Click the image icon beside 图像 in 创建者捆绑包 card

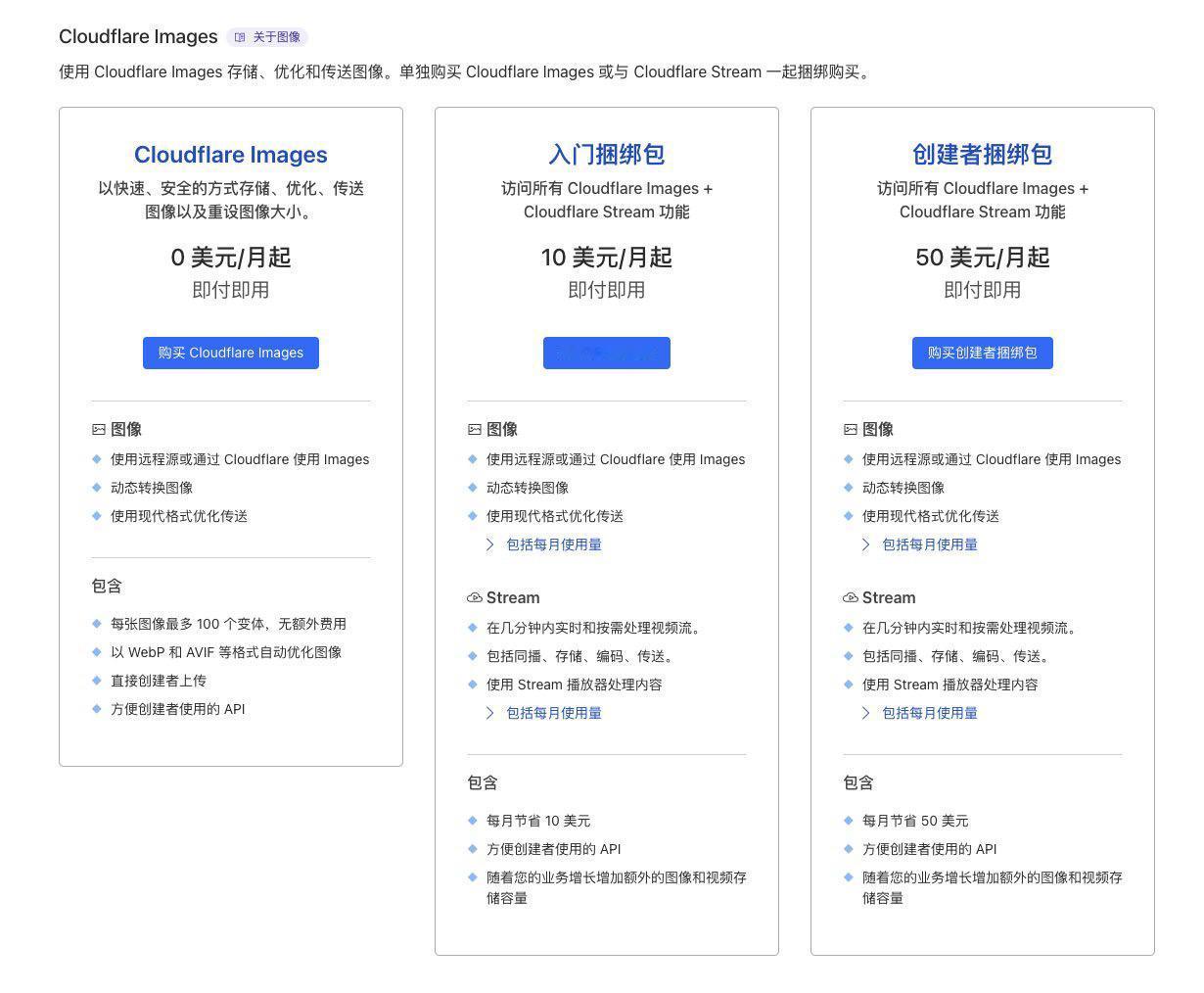pyautogui.click(x=851, y=429)
